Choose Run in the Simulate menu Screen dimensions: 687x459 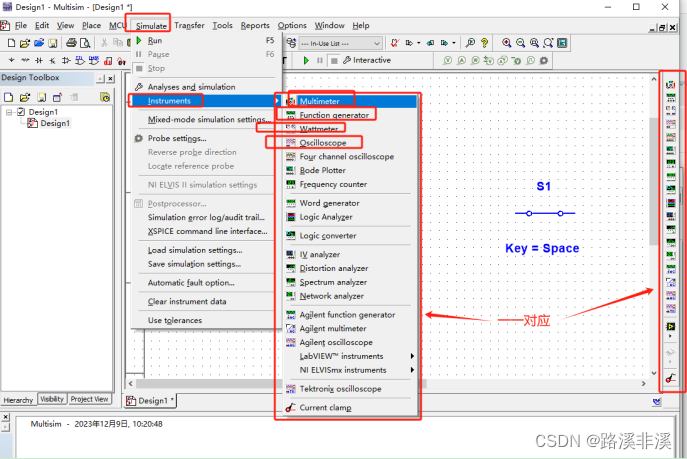click(x=205, y=40)
